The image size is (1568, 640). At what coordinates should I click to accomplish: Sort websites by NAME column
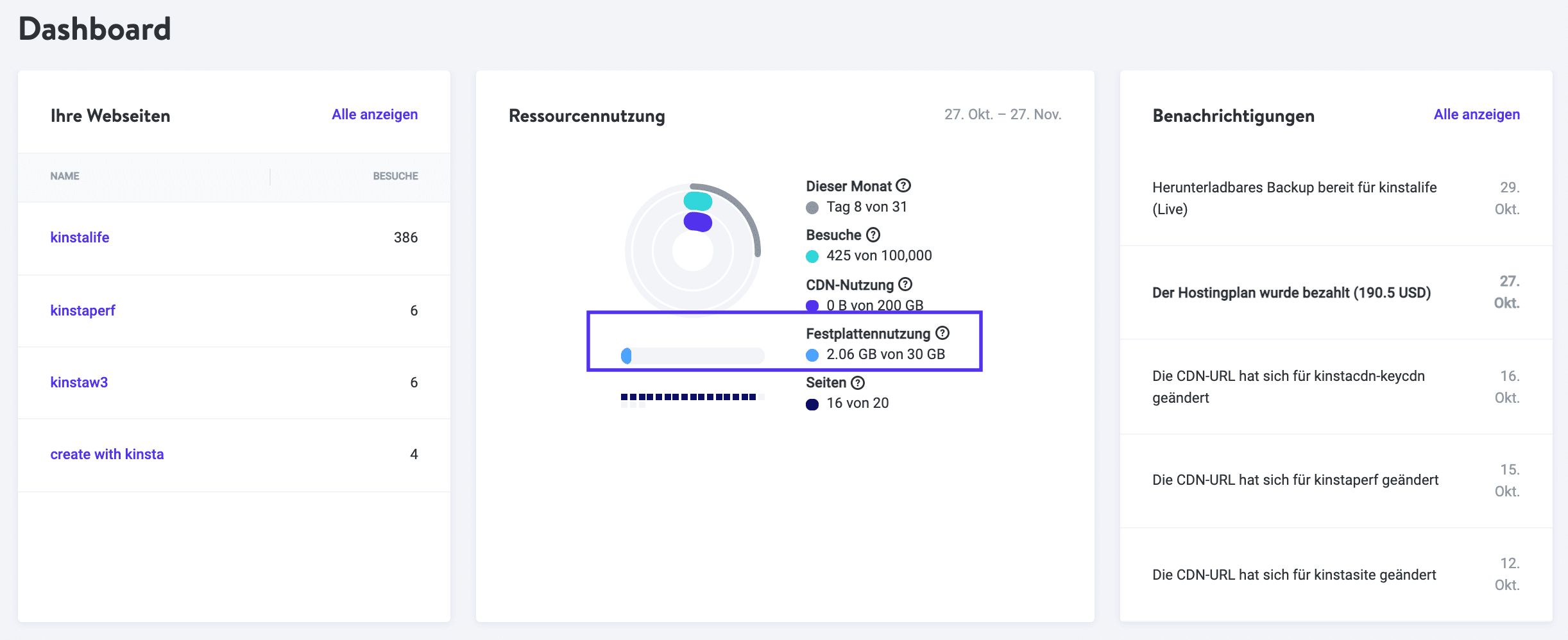tap(64, 176)
